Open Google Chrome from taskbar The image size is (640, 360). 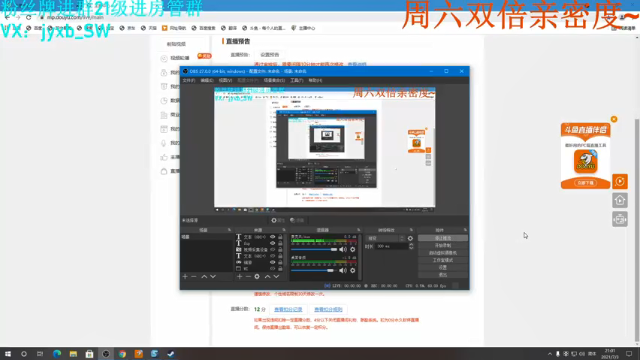(122, 354)
